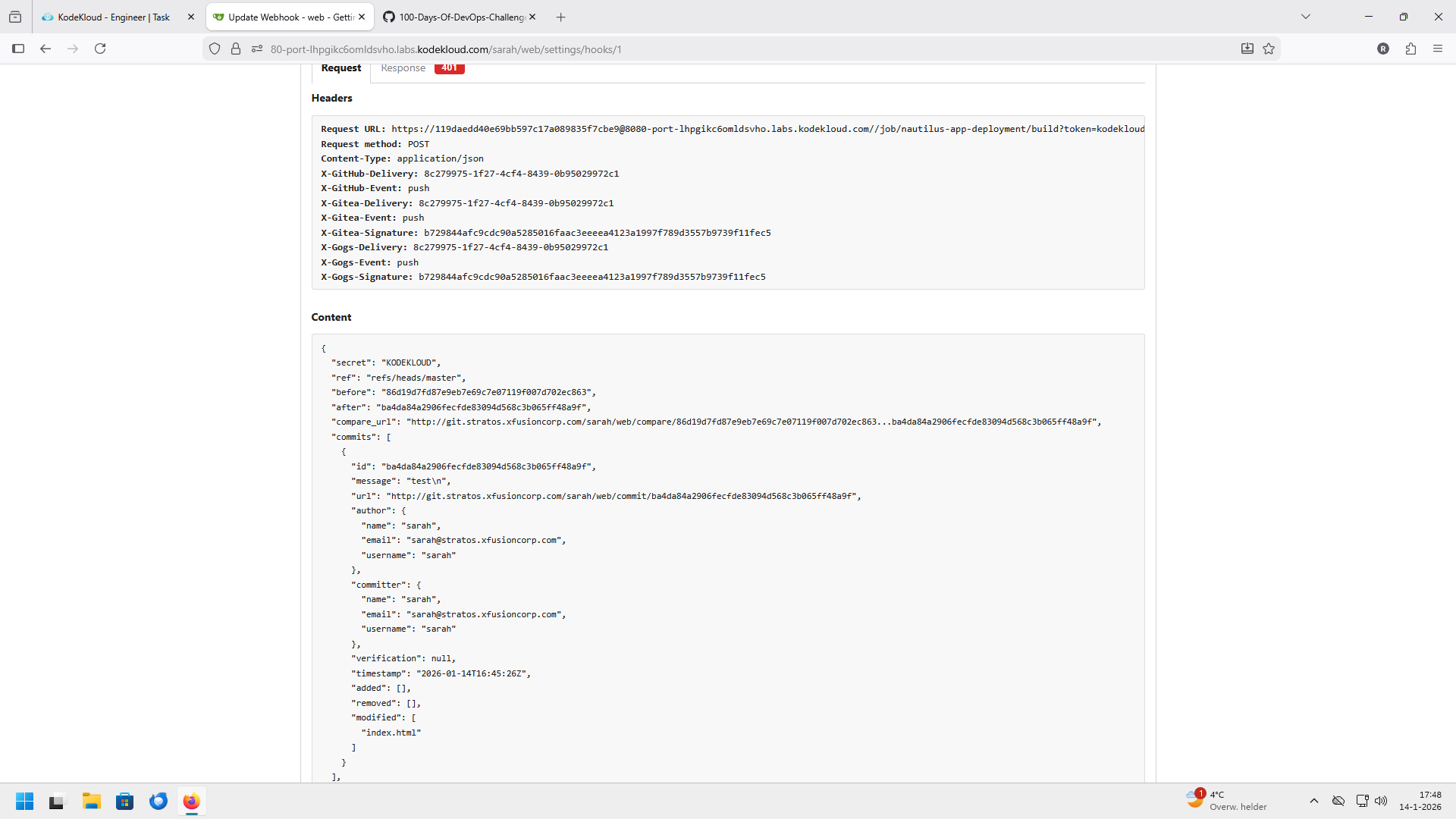This screenshot has height=819, width=1456.
Task: Click the tracking protection shield icon
Action: point(215,49)
